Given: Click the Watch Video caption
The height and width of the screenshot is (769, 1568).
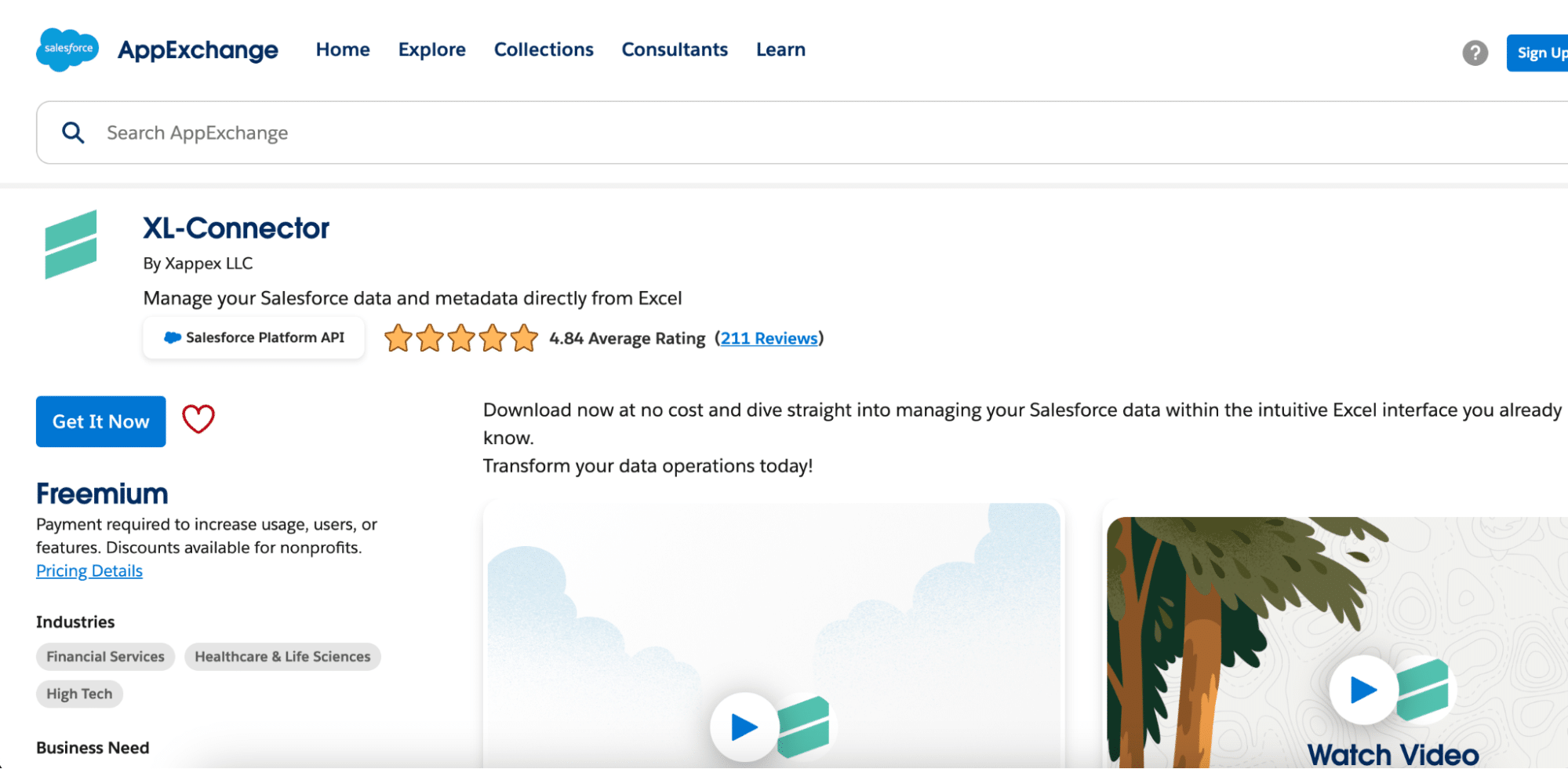Looking at the screenshot, I should (1393, 755).
